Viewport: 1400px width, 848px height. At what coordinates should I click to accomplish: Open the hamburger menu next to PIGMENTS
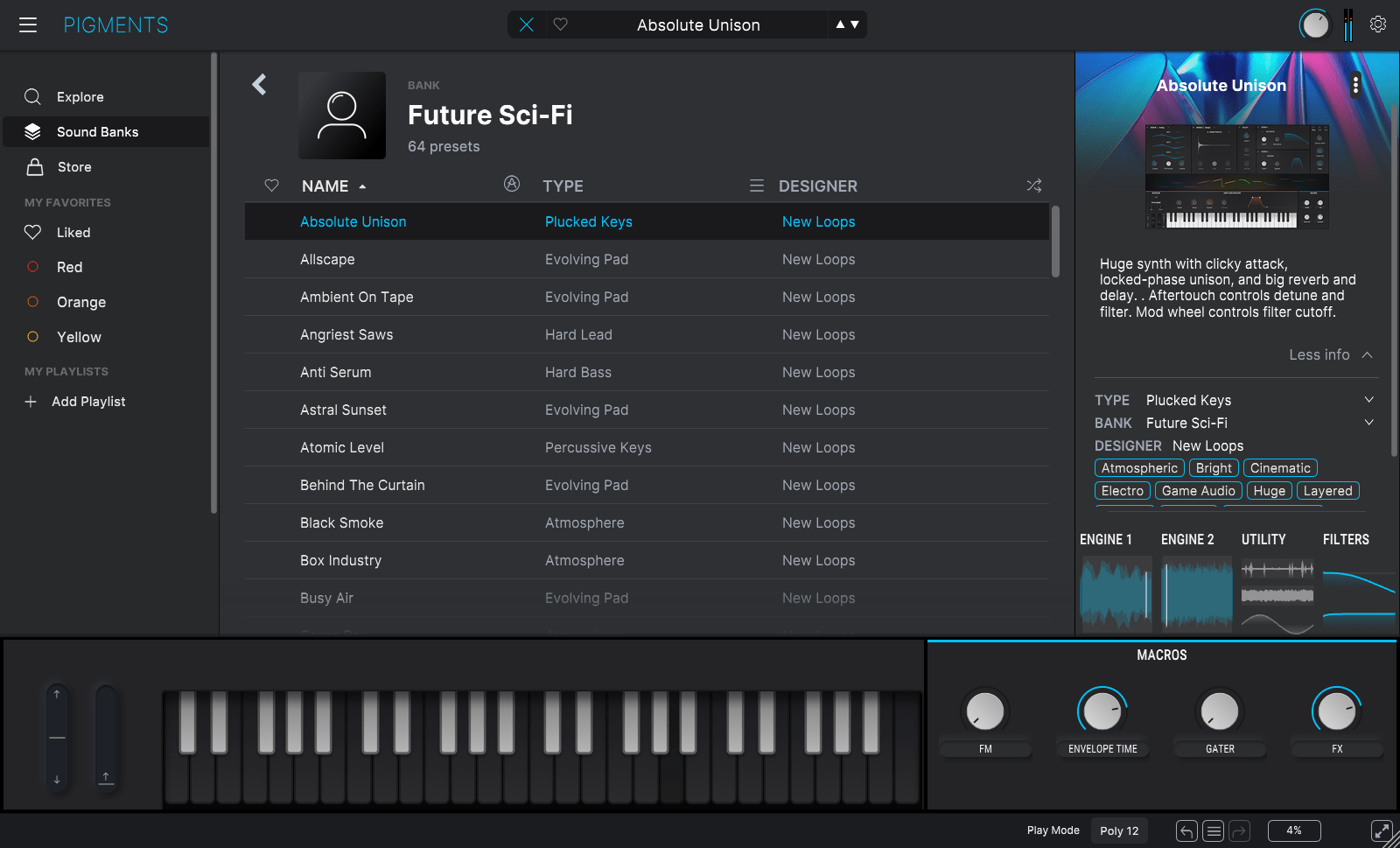[28, 25]
